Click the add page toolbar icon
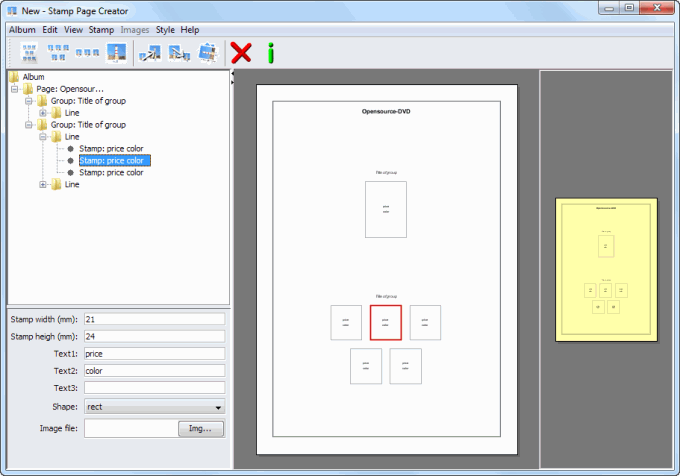 [29, 52]
